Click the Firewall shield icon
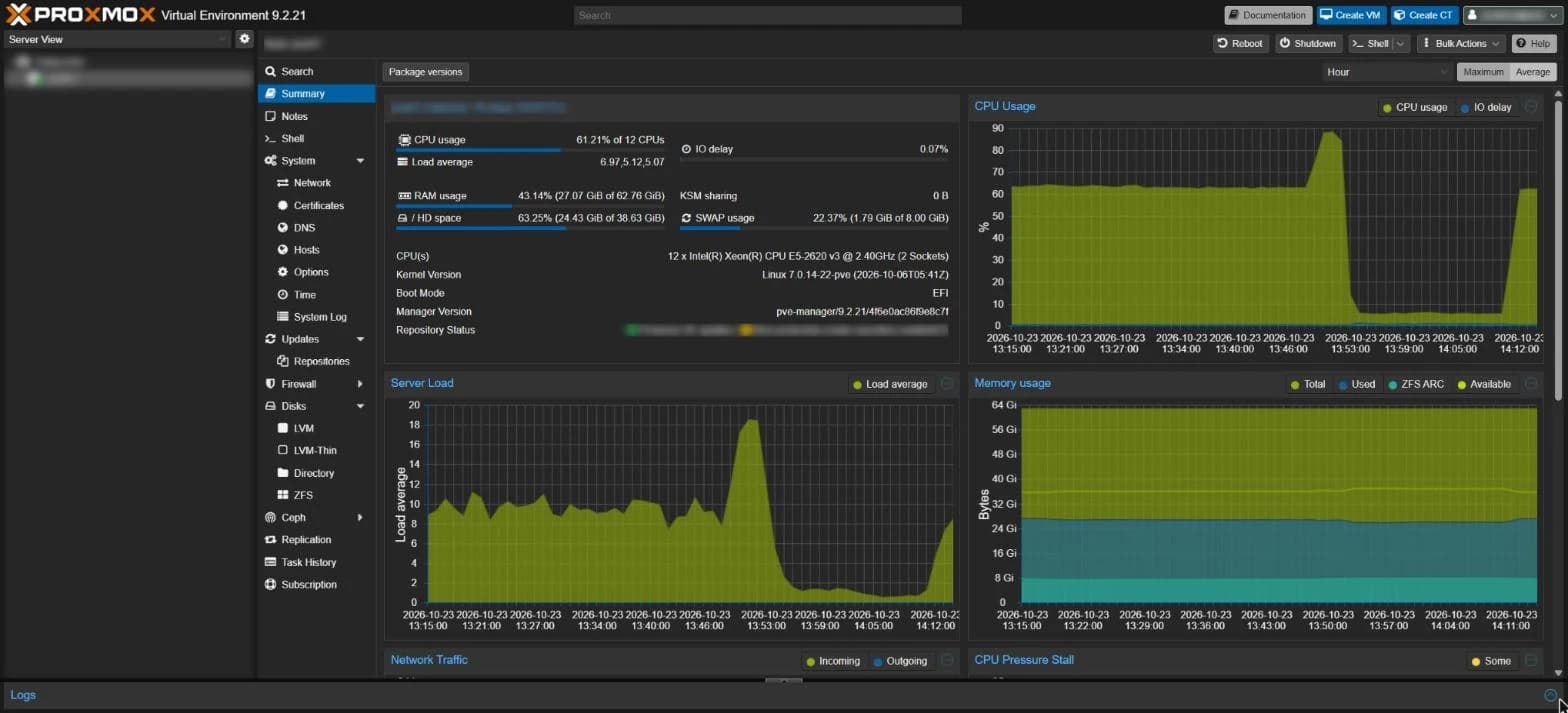Image resolution: width=1568 pixels, height=713 pixels. click(x=270, y=384)
